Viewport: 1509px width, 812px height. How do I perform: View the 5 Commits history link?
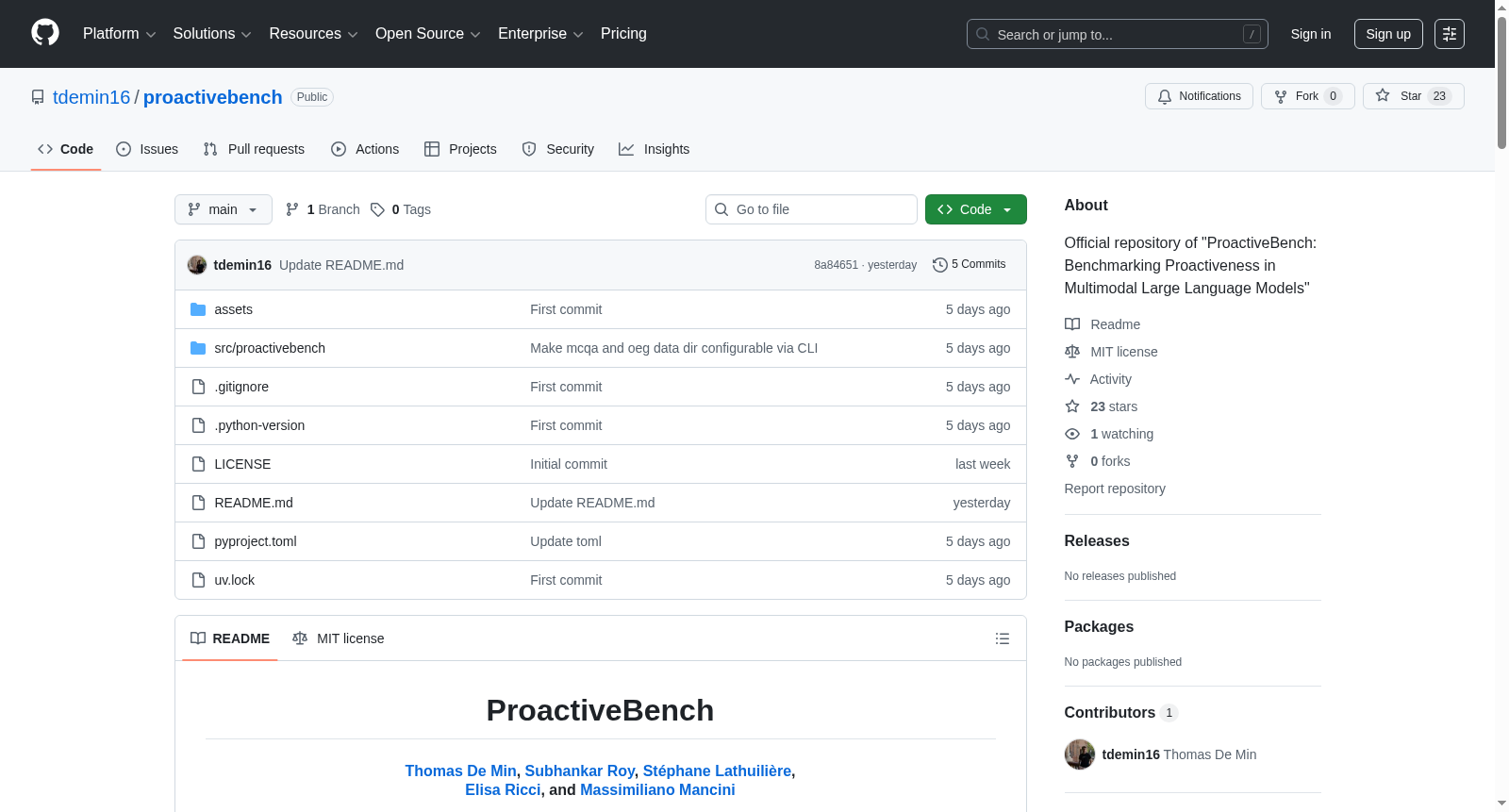click(970, 265)
